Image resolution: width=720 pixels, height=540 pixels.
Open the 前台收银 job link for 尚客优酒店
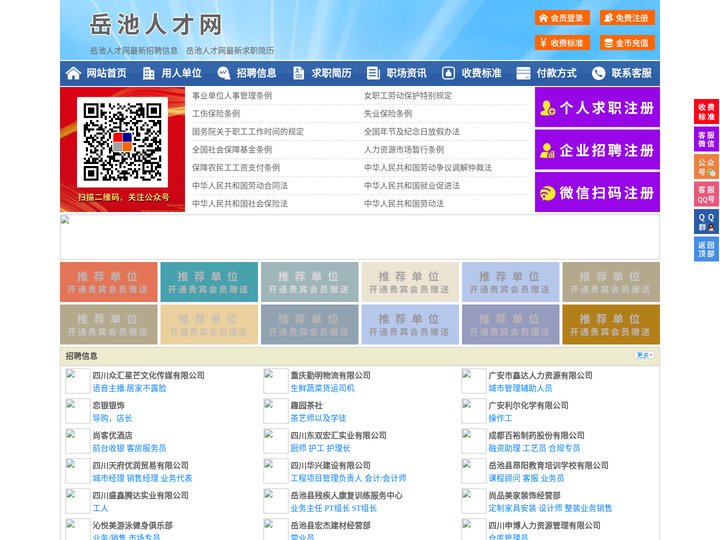108,448
